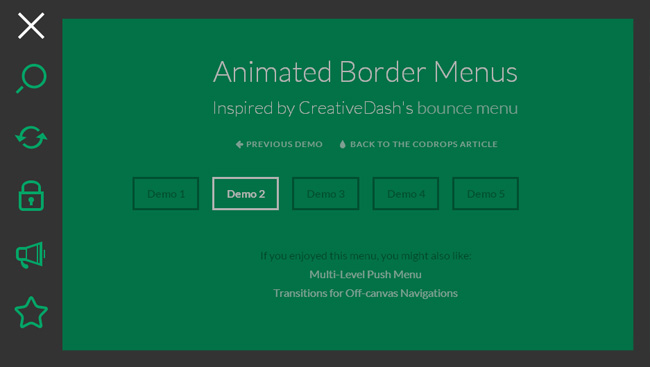
Task: Click the droplet icon beside Back to Codrops
Action: [x=342, y=144]
